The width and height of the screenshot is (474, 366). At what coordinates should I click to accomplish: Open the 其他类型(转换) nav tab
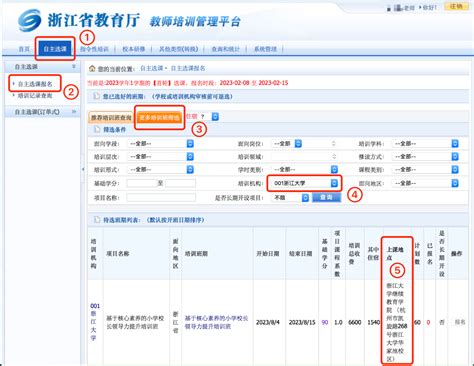tap(178, 49)
